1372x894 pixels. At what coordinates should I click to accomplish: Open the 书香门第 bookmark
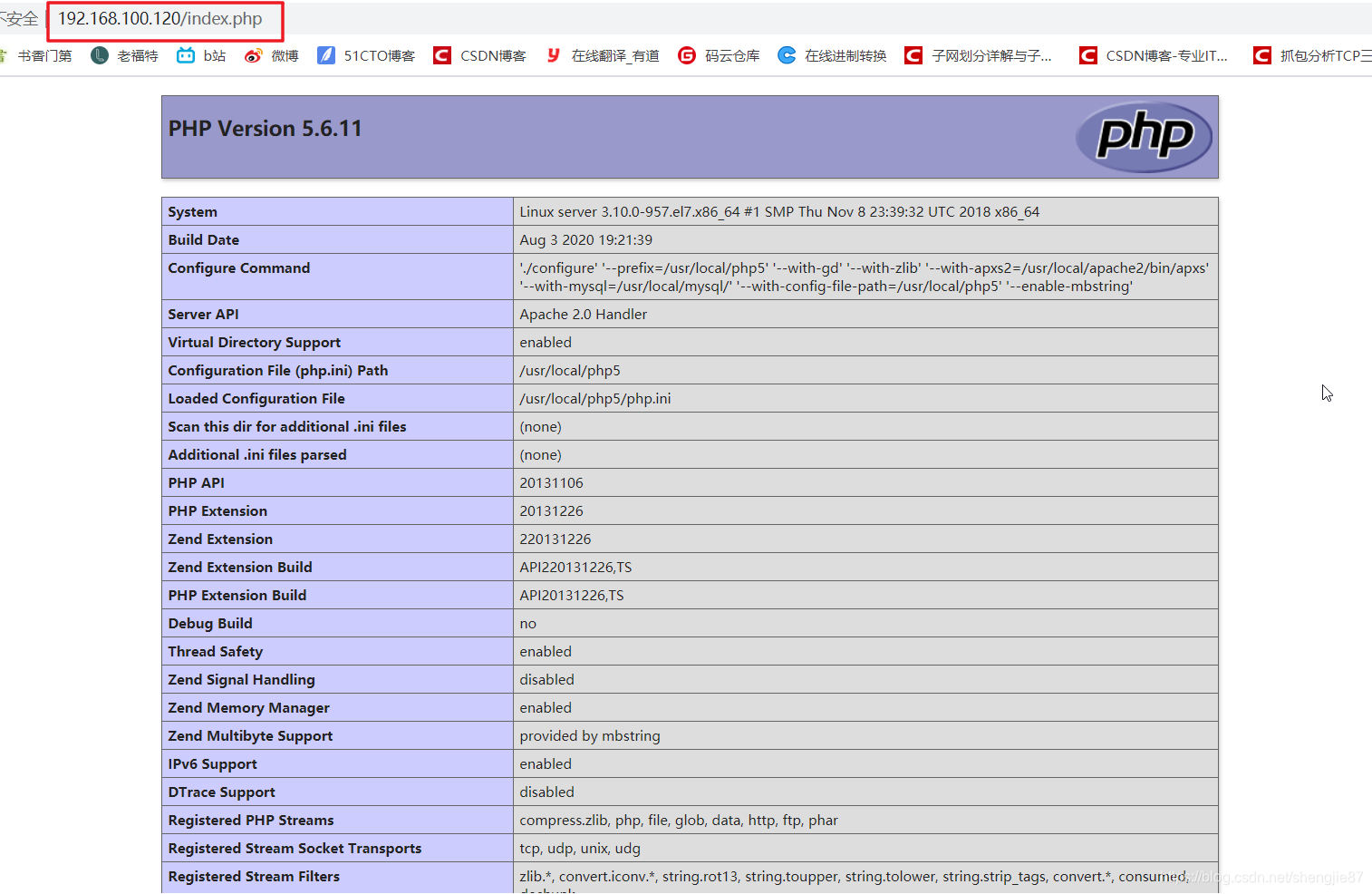coord(44,55)
